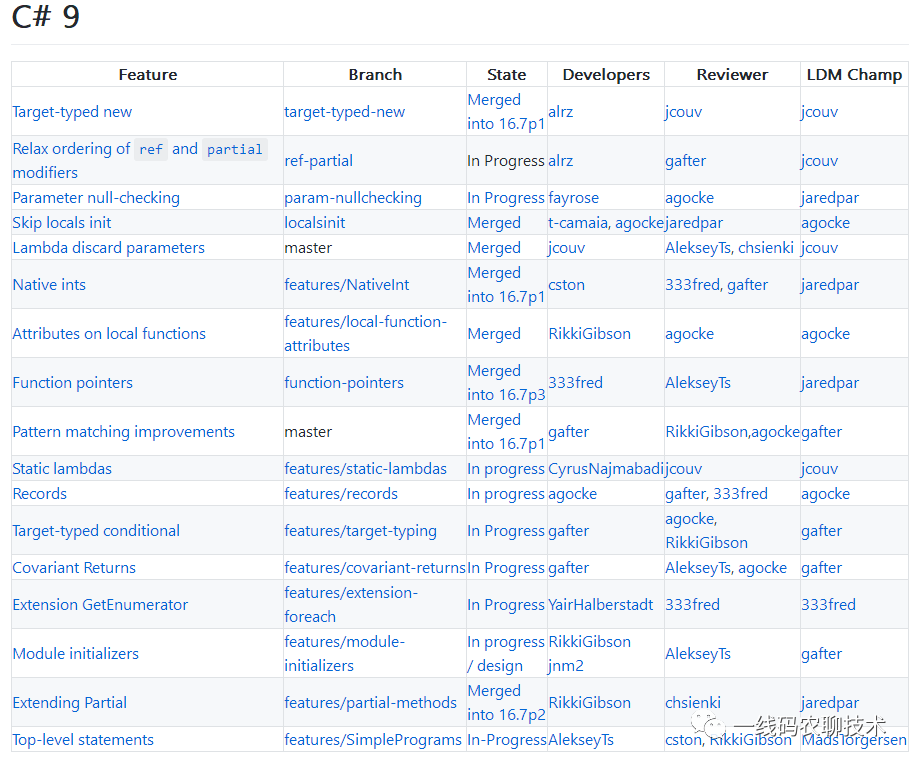Click master branch text in Lambda discard row

[308, 248]
